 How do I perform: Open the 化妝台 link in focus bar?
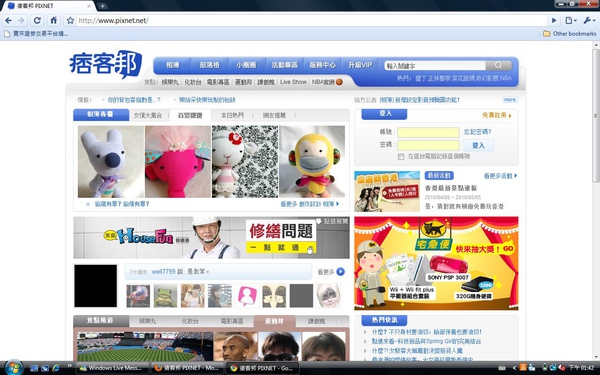point(192,82)
